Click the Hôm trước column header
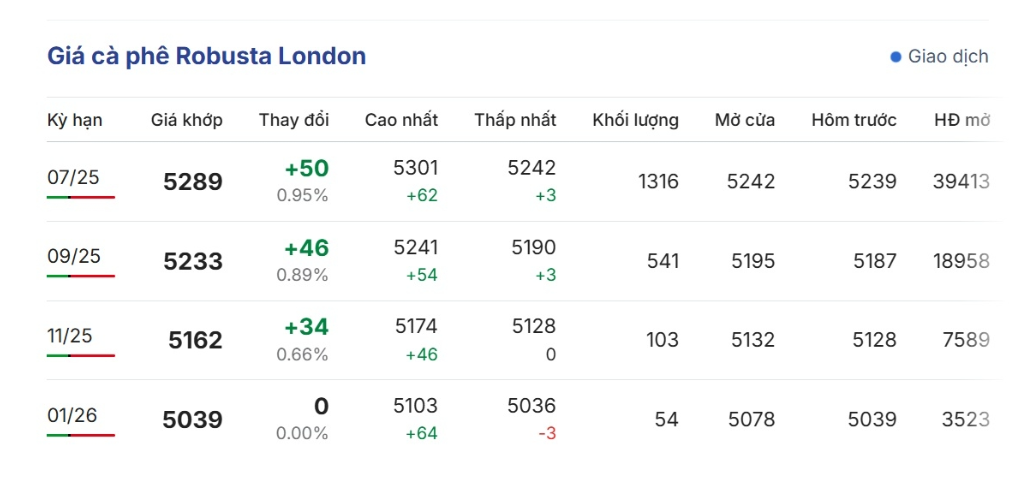The image size is (1034, 490). pyautogui.click(x=854, y=120)
